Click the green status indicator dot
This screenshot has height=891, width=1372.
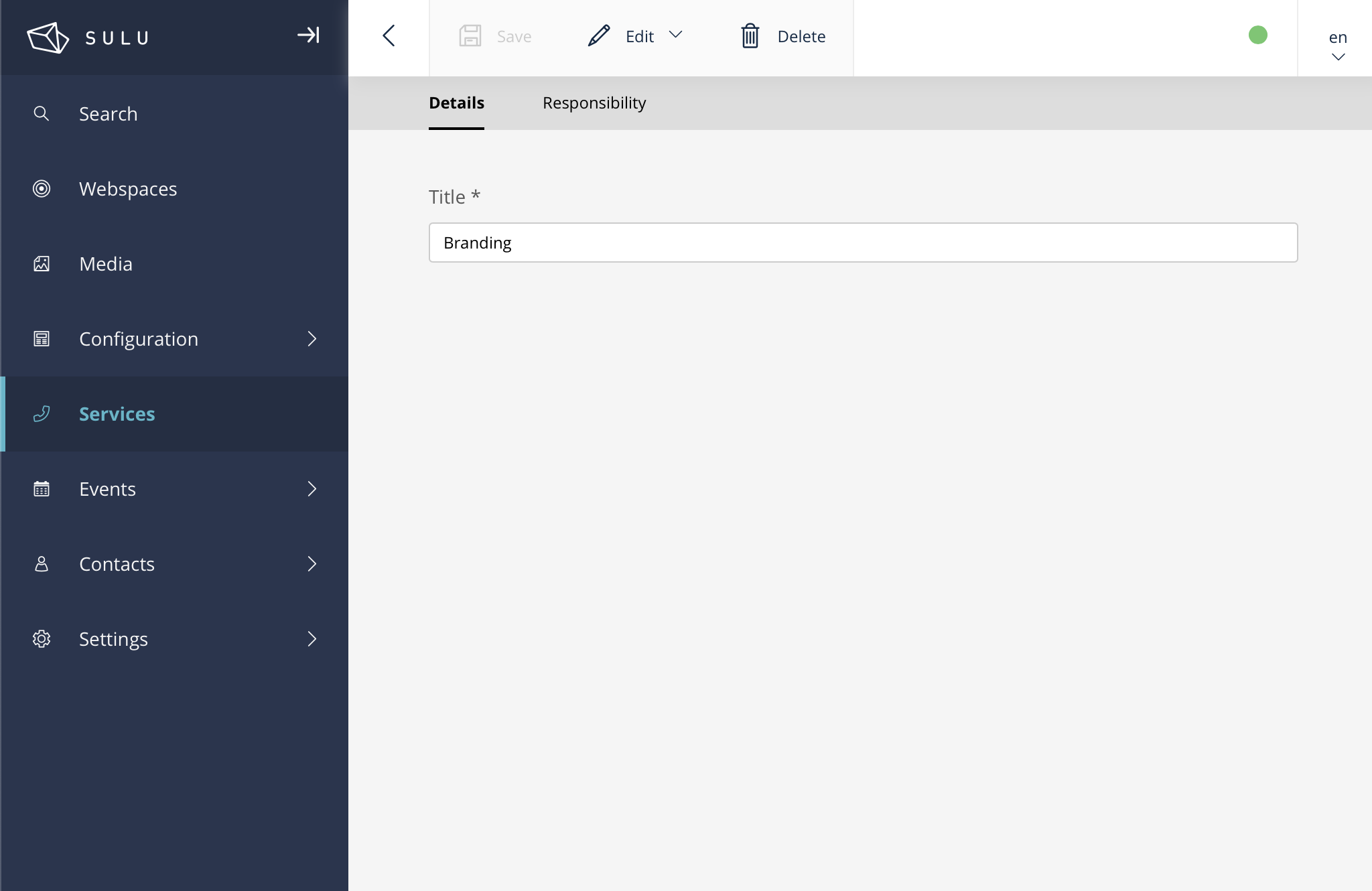pos(1257,35)
